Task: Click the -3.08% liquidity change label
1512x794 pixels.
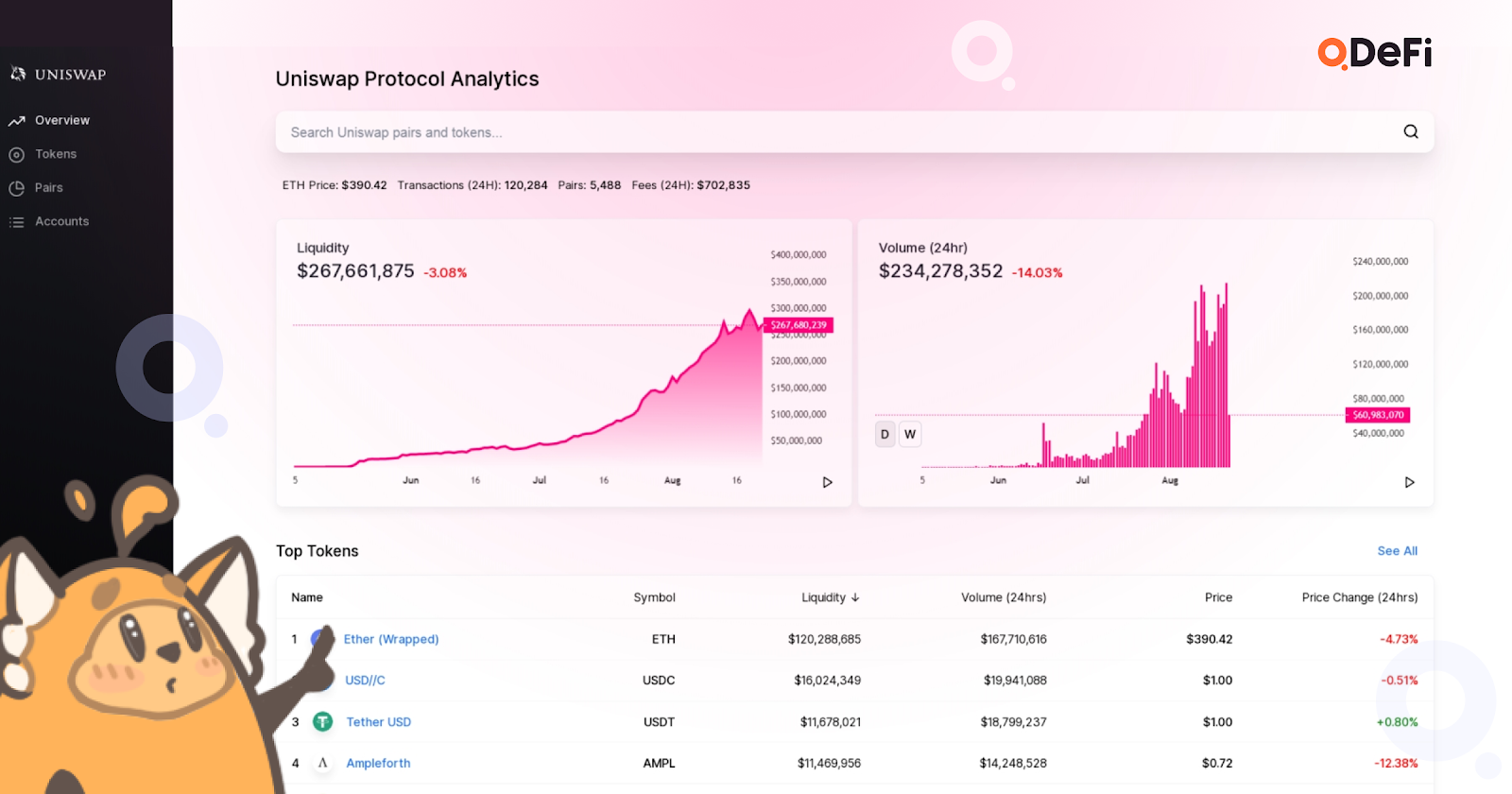Action: [x=445, y=273]
